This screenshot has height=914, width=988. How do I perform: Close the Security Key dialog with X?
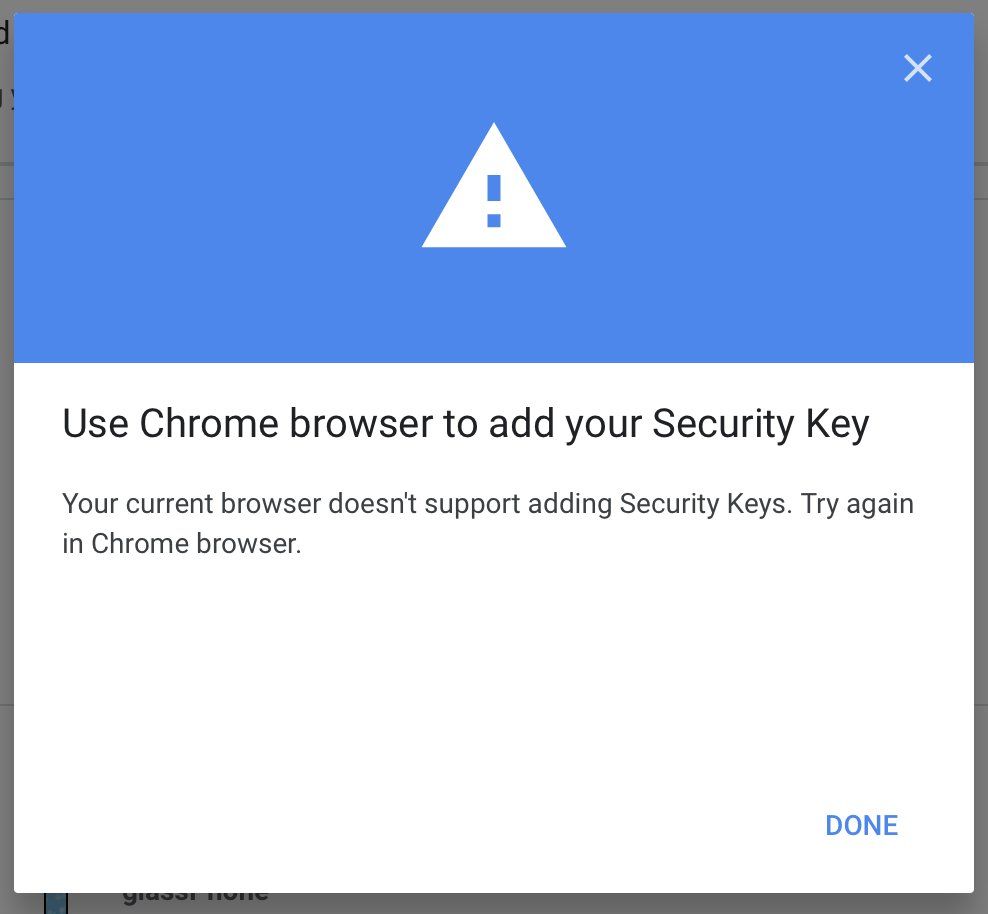coord(917,68)
